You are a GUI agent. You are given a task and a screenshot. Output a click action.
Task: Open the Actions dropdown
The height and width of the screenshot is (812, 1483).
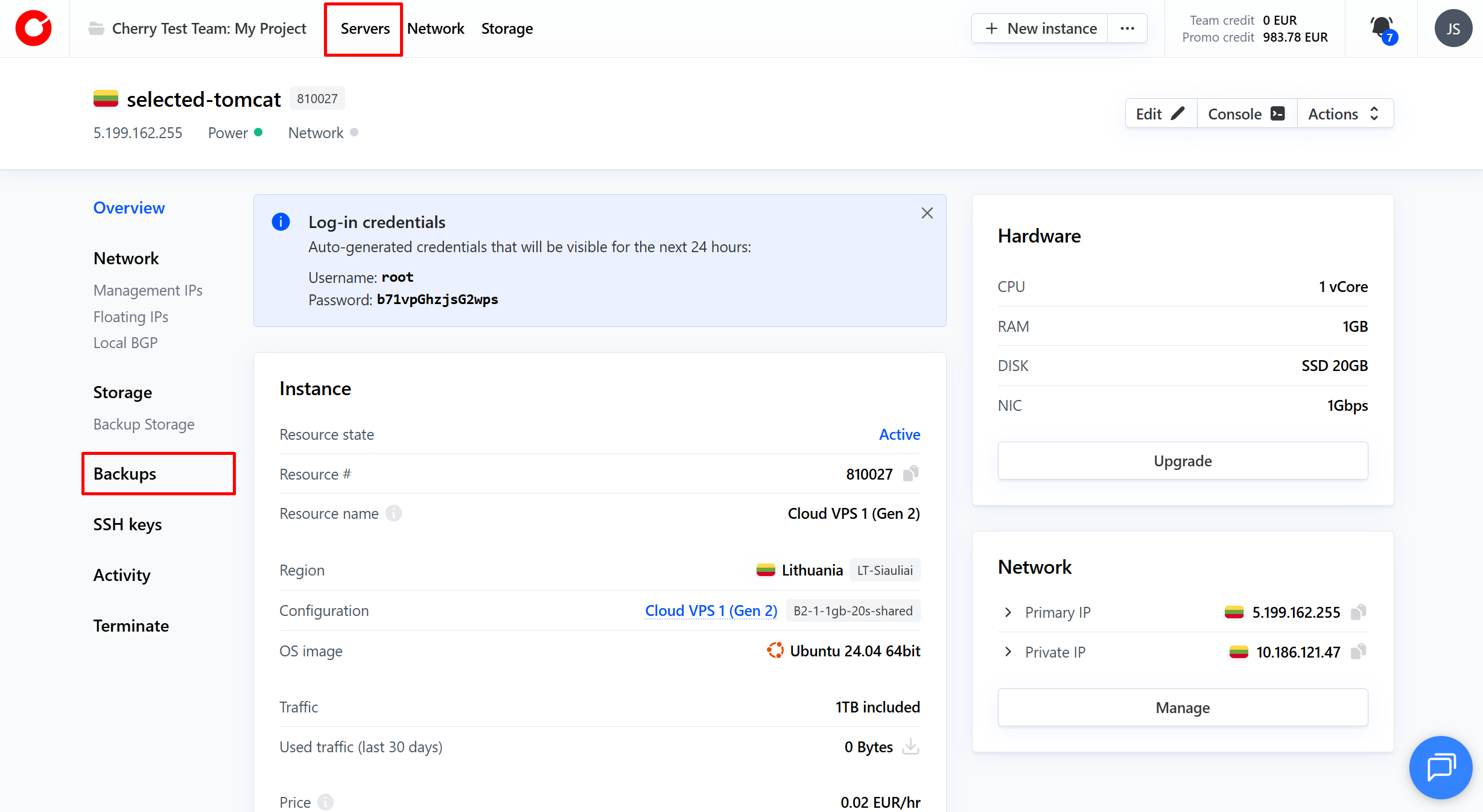click(x=1344, y=114)
